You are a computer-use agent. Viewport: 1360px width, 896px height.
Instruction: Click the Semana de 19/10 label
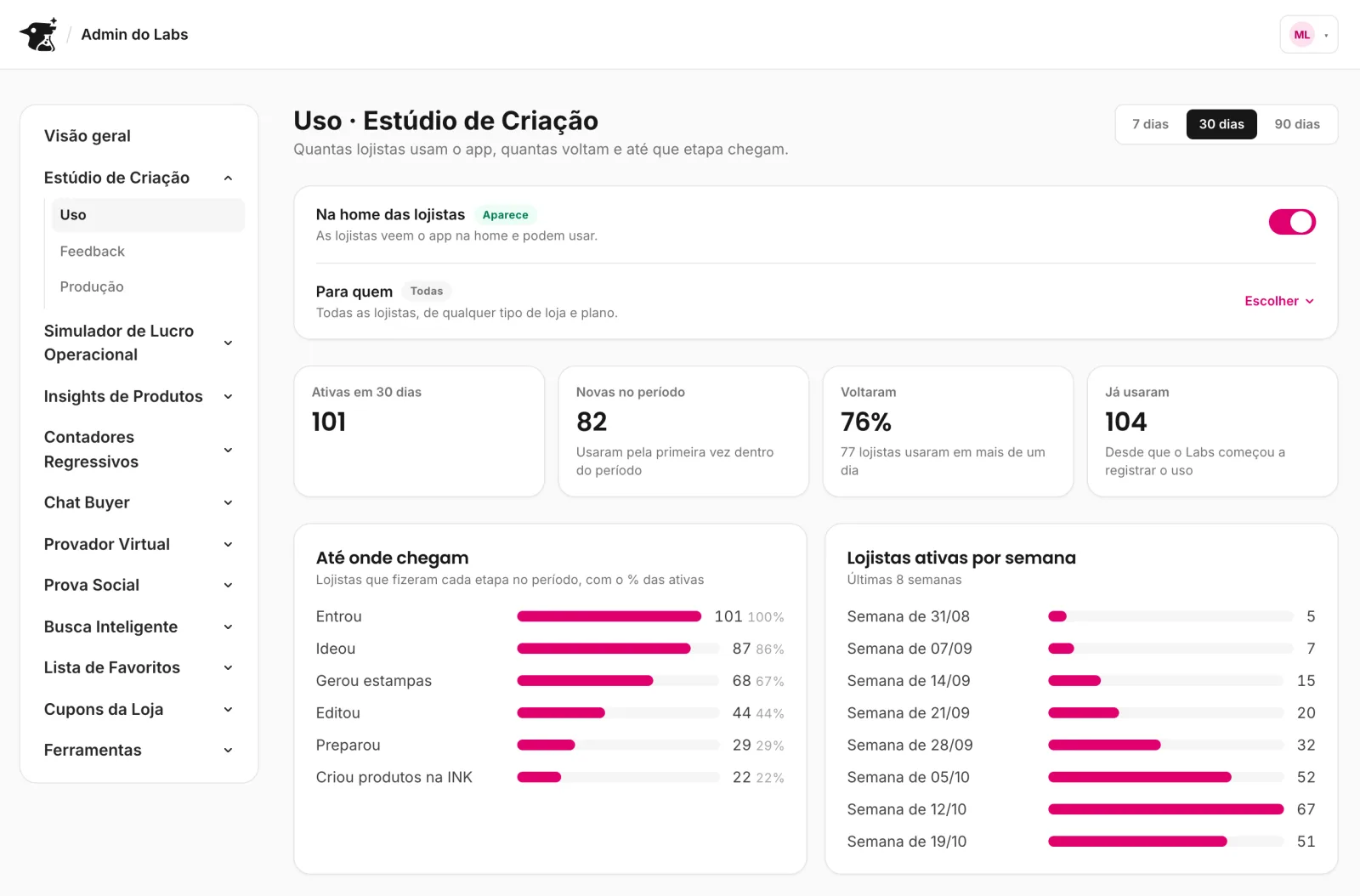[x=907, y=842]
